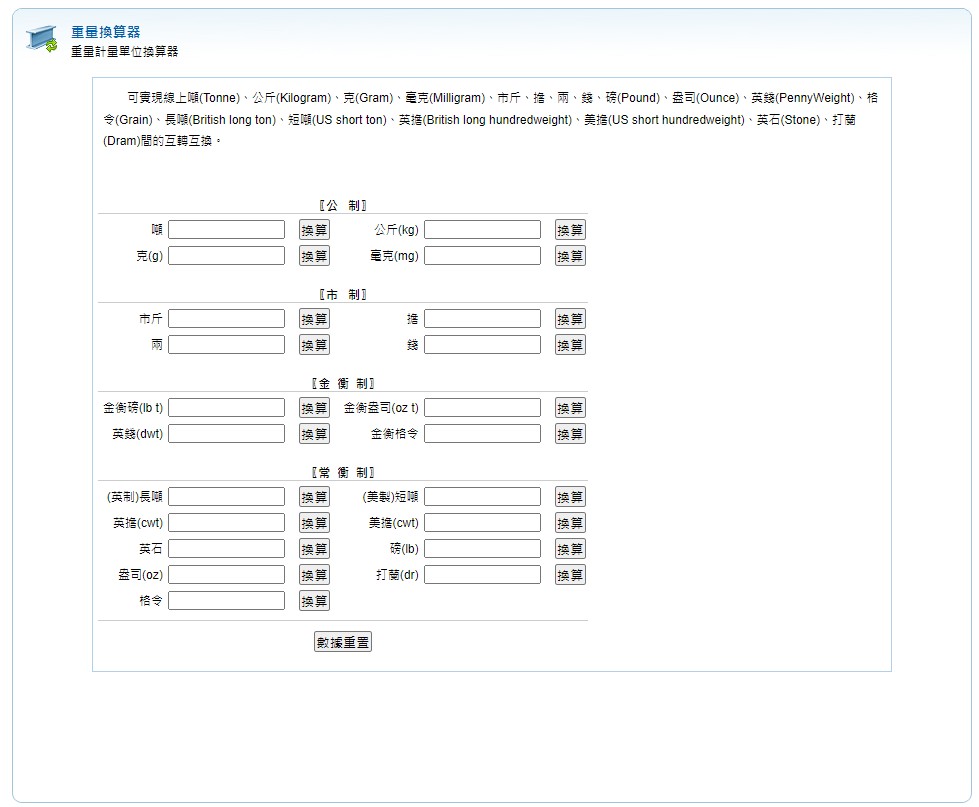979x807 pixels.
Task: Focus the 擔 input field
Action: [483, 318]
